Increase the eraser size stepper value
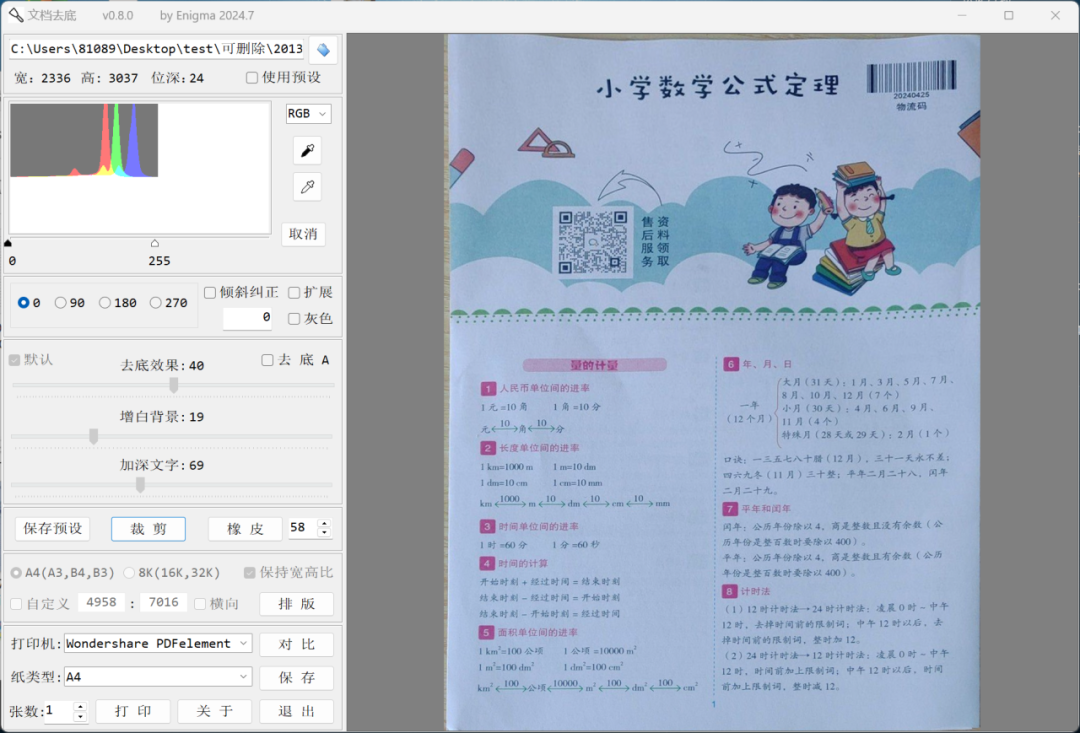This screenshot has height=733, width=1080. click(324, 523)
